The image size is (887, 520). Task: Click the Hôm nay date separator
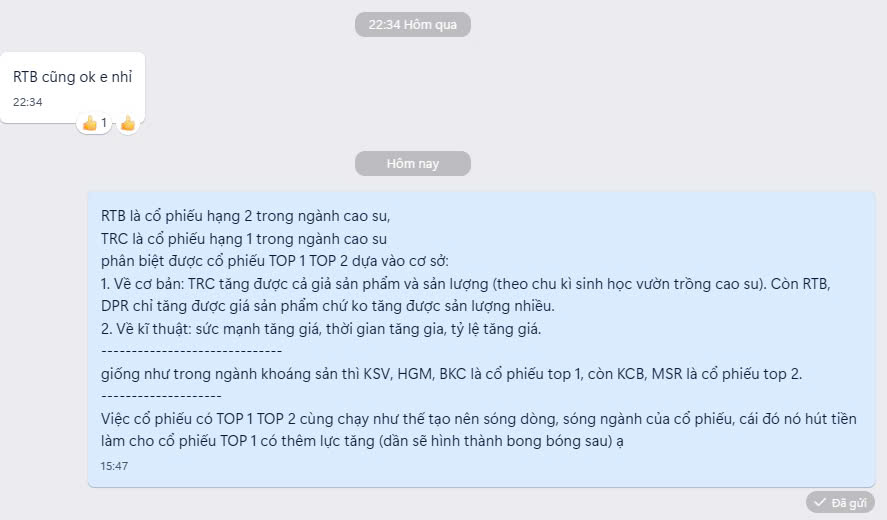[x=413, y=164]
